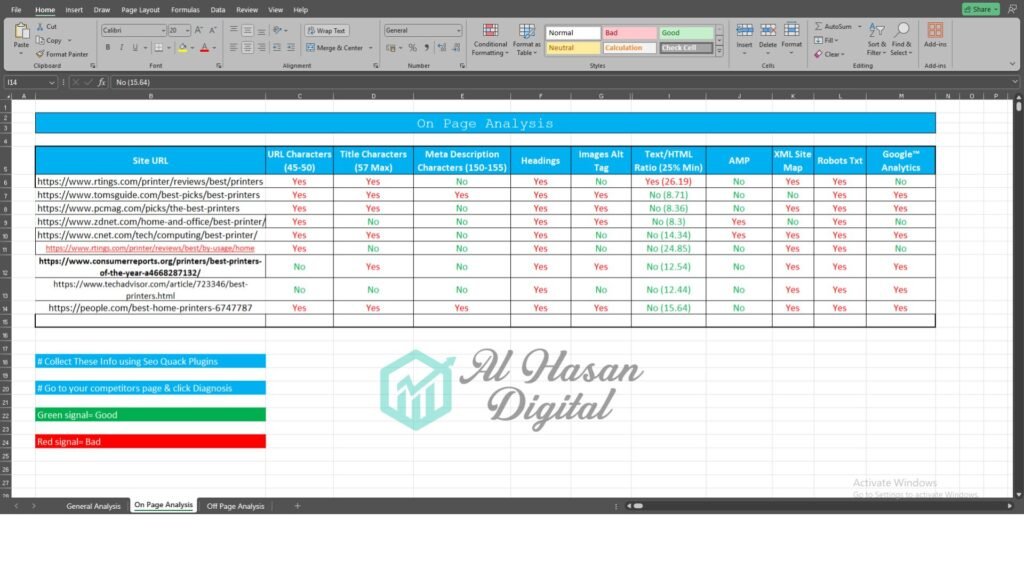Click the cell borders icon

[x=158, y=48]
